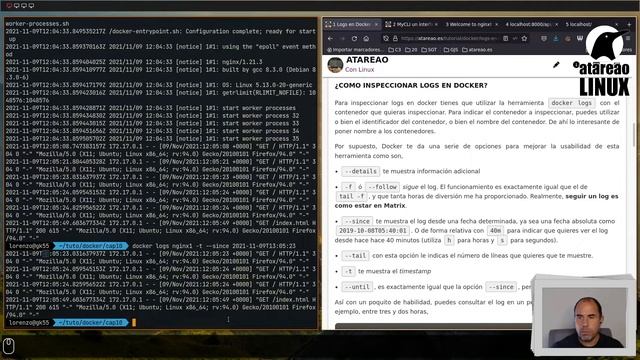This screenshot has height=360, width=640.
Task: Click 'worker-processes.sh' line in terminal
Action: point(37,24)
